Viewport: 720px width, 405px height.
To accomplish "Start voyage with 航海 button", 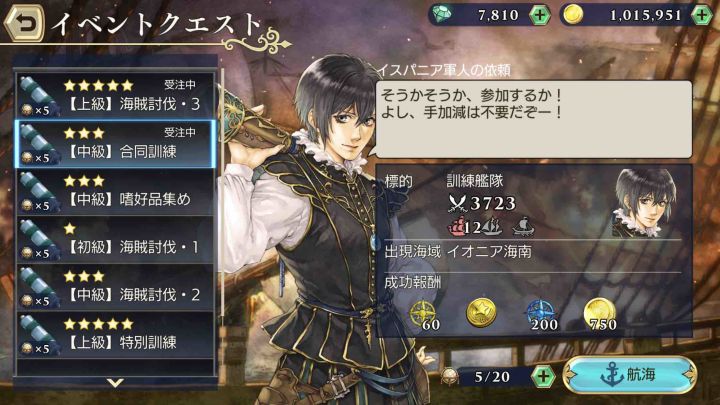I will tap(630, 375).
